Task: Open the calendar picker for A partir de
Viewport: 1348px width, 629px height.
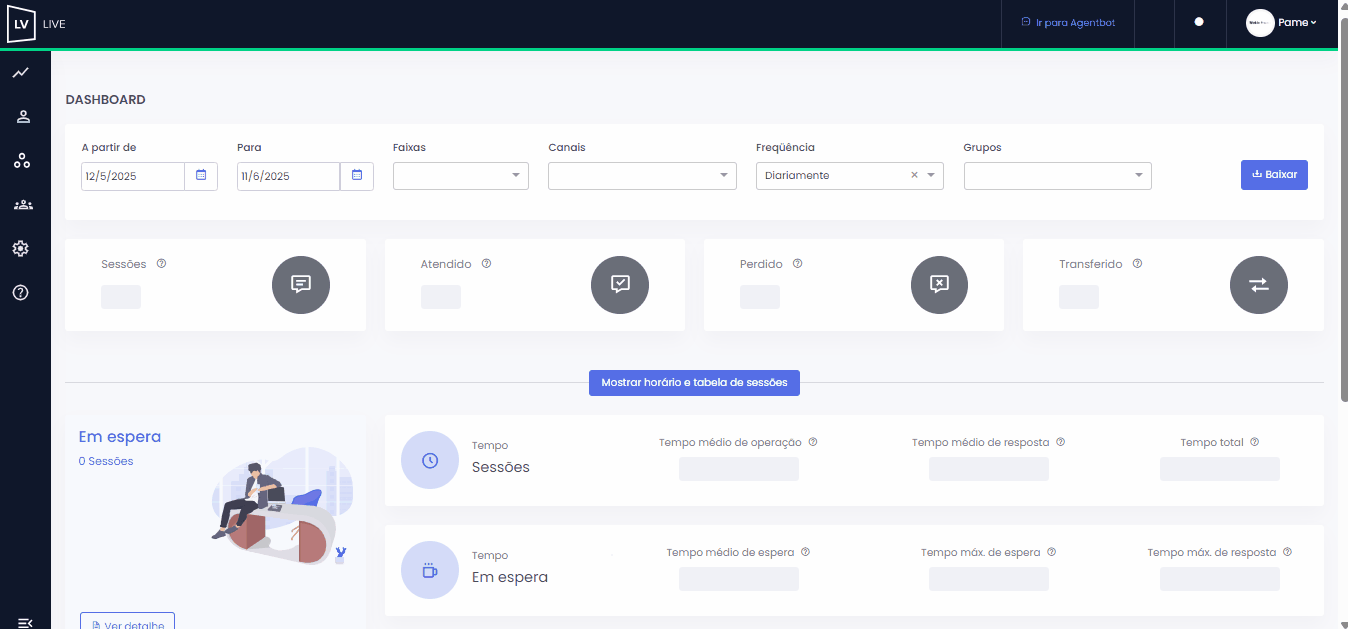Action: [201, 176]
